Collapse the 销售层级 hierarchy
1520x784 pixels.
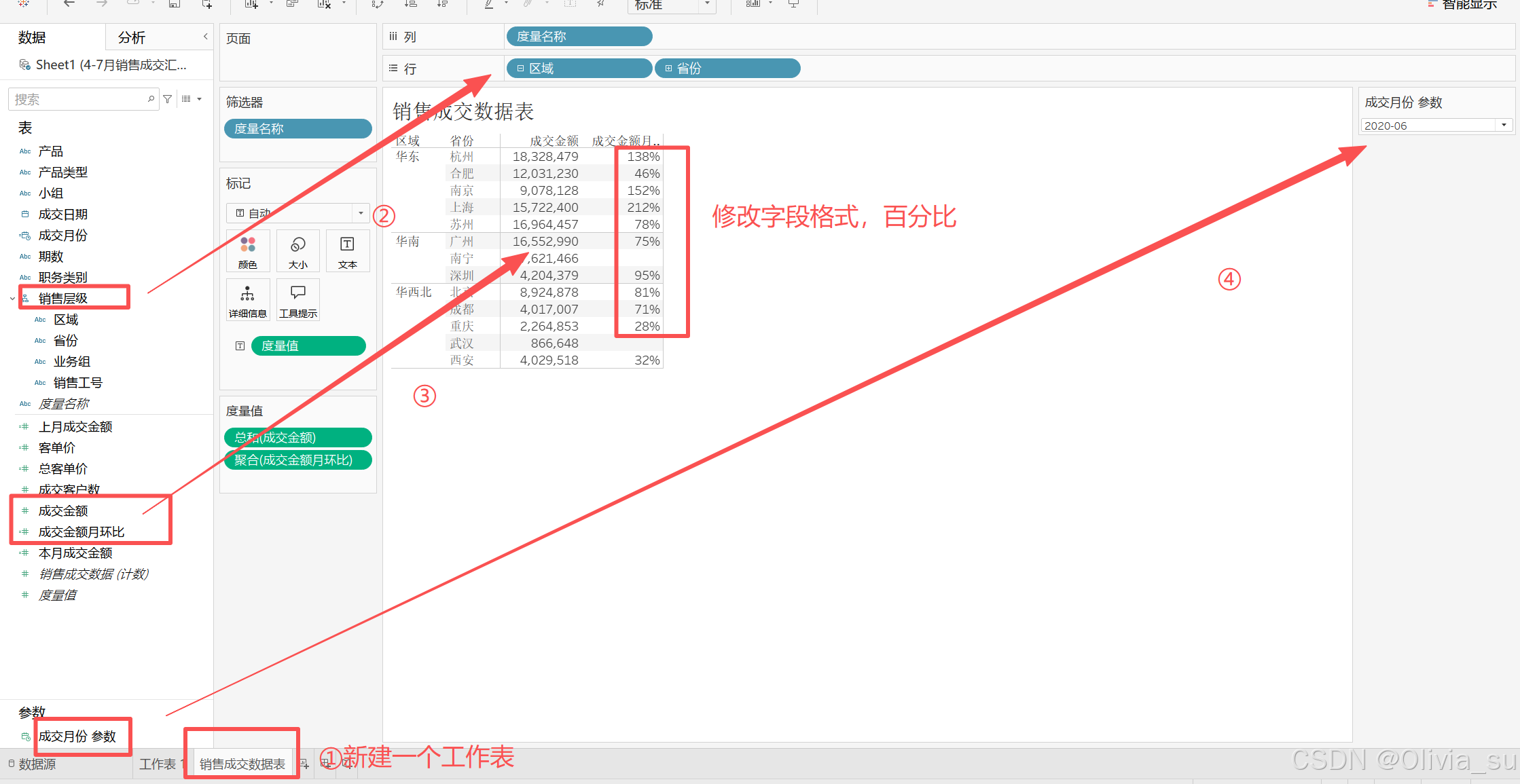(12, 299)
